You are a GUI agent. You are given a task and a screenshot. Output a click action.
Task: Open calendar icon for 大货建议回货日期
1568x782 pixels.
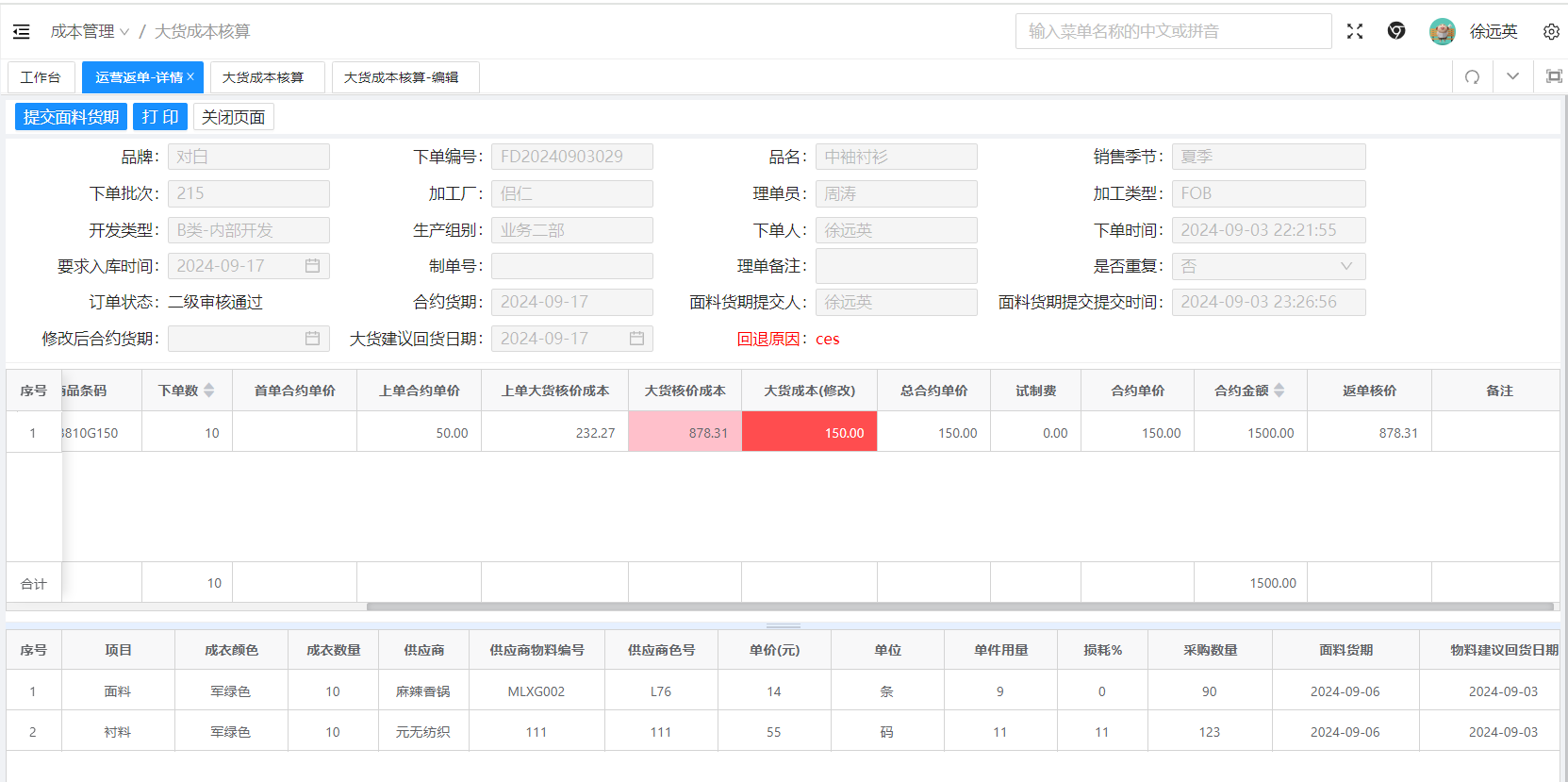pyautogui.click(x=637, y=339)
